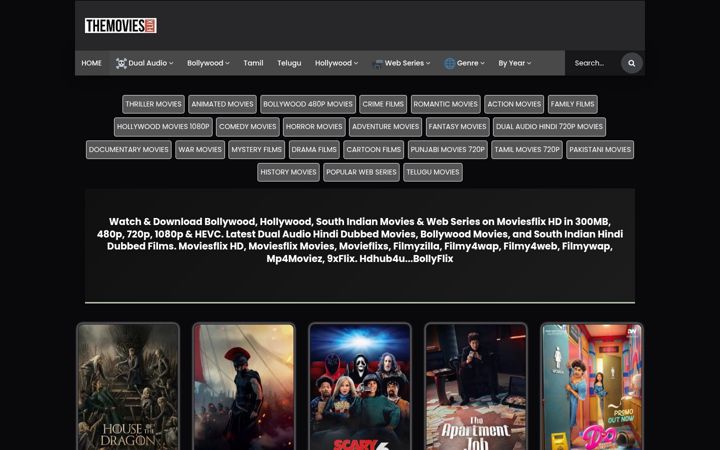The height and width of the screenshot is (450, 720).
Task: Open the Hollywood Movies 1080p category
Action: (x=163, y=127)
